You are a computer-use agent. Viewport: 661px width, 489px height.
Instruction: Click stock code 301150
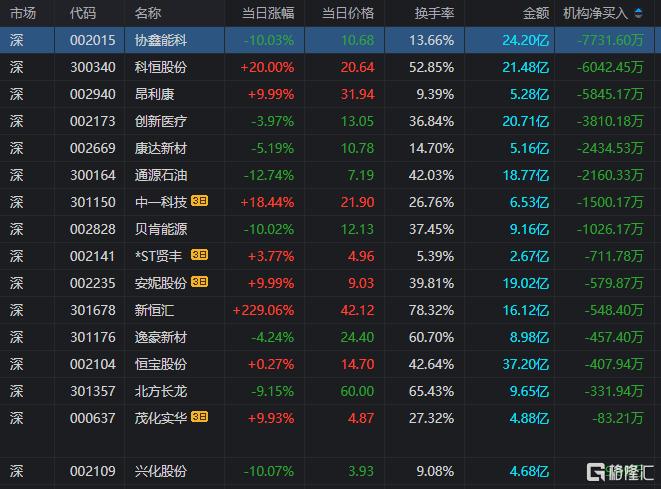click(93, 202)
